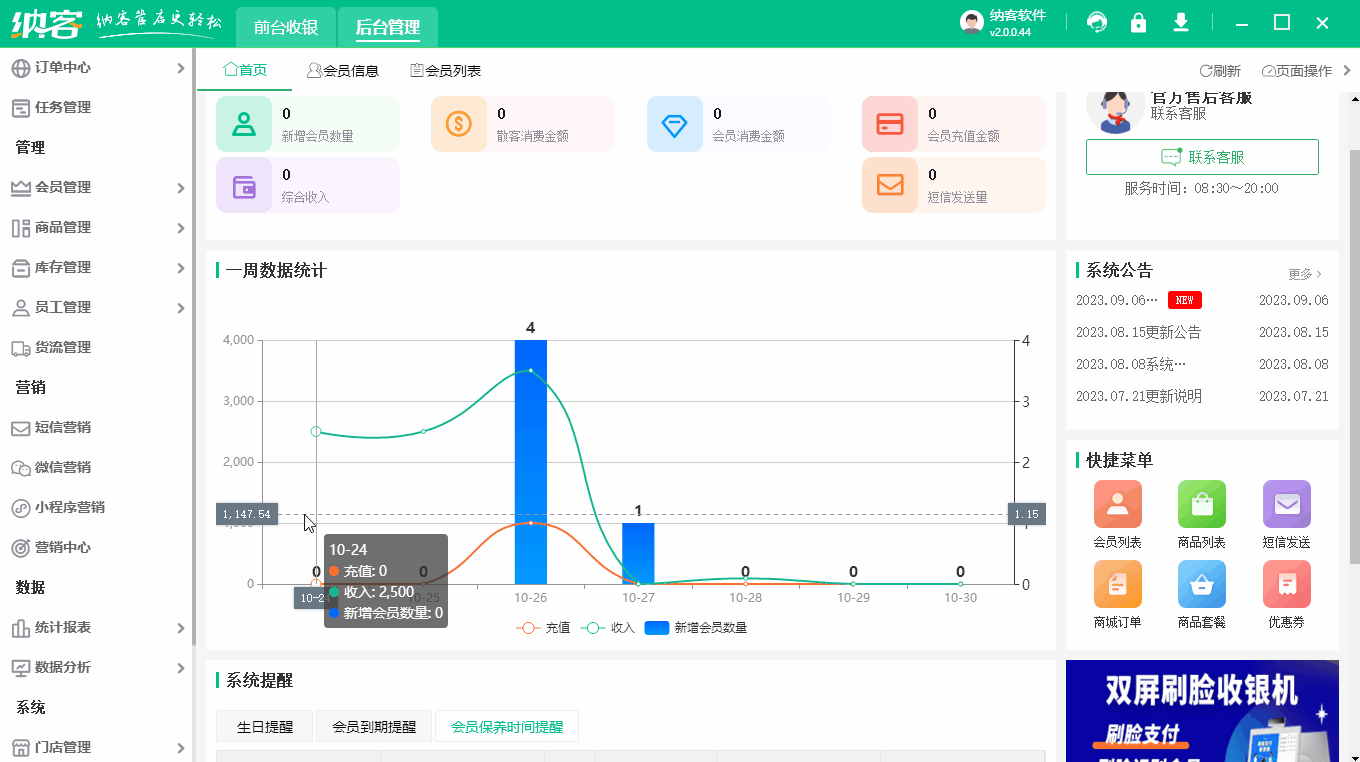Expand the 库存管理 sidebar section
Screen dimensions: 1360x762
[x=60, y=267]
